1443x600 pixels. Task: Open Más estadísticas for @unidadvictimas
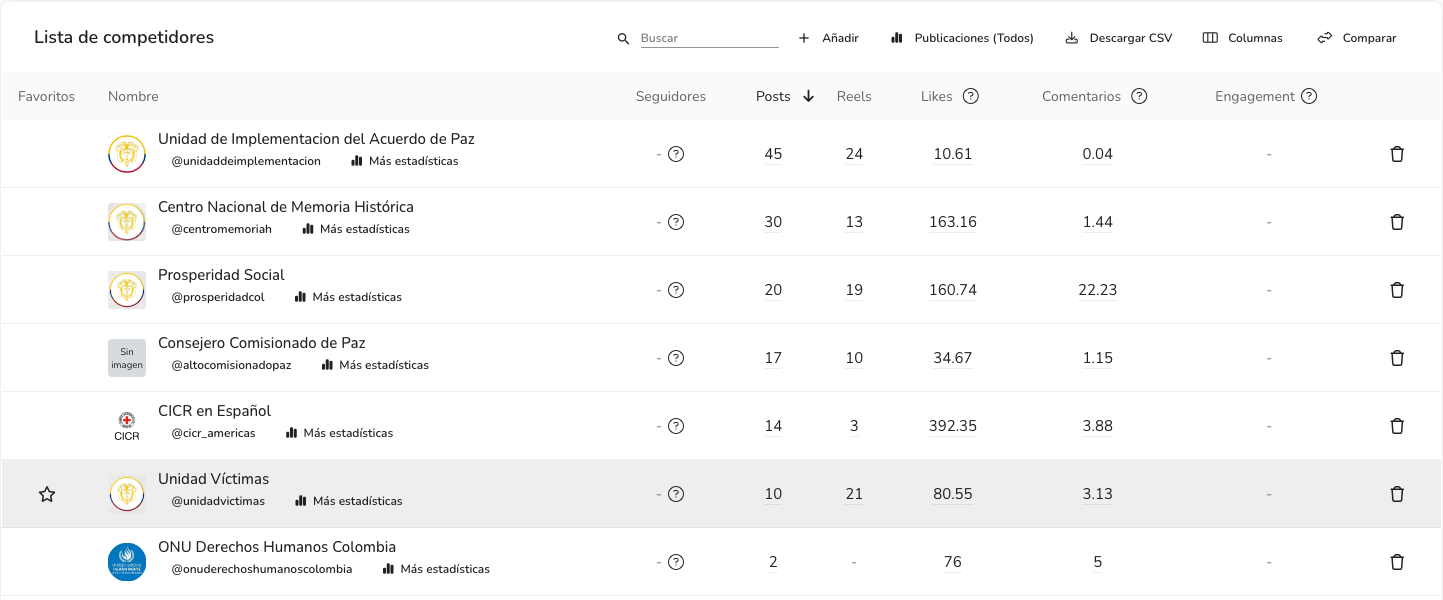point(348,501)
